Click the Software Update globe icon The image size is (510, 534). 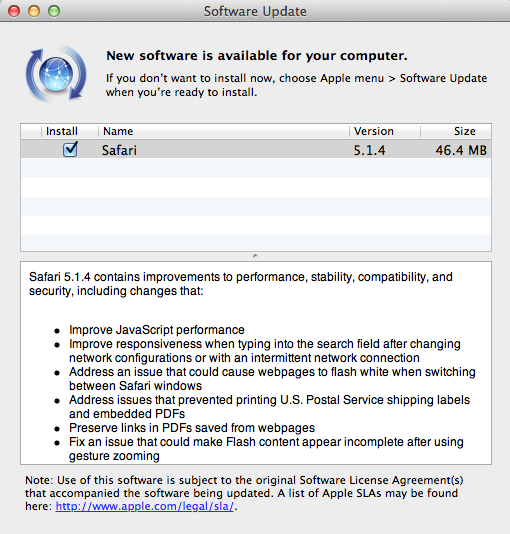click(x=56, y=74)
